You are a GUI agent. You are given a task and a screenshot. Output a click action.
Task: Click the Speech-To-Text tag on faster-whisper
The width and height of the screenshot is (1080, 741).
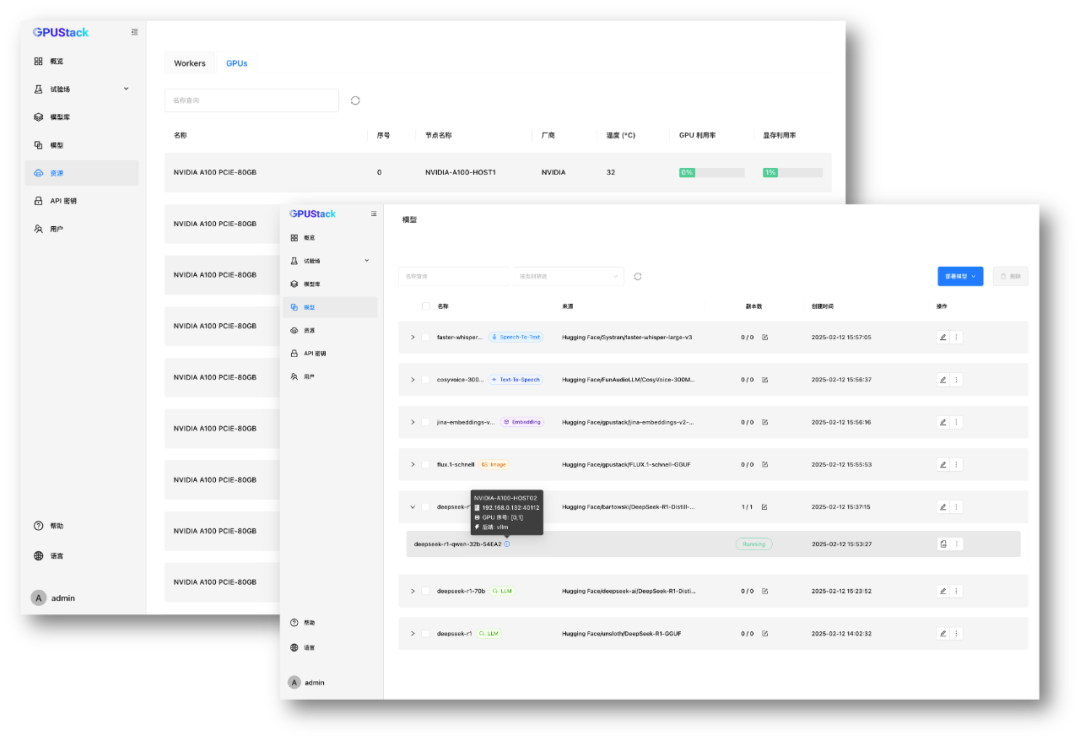516,337
